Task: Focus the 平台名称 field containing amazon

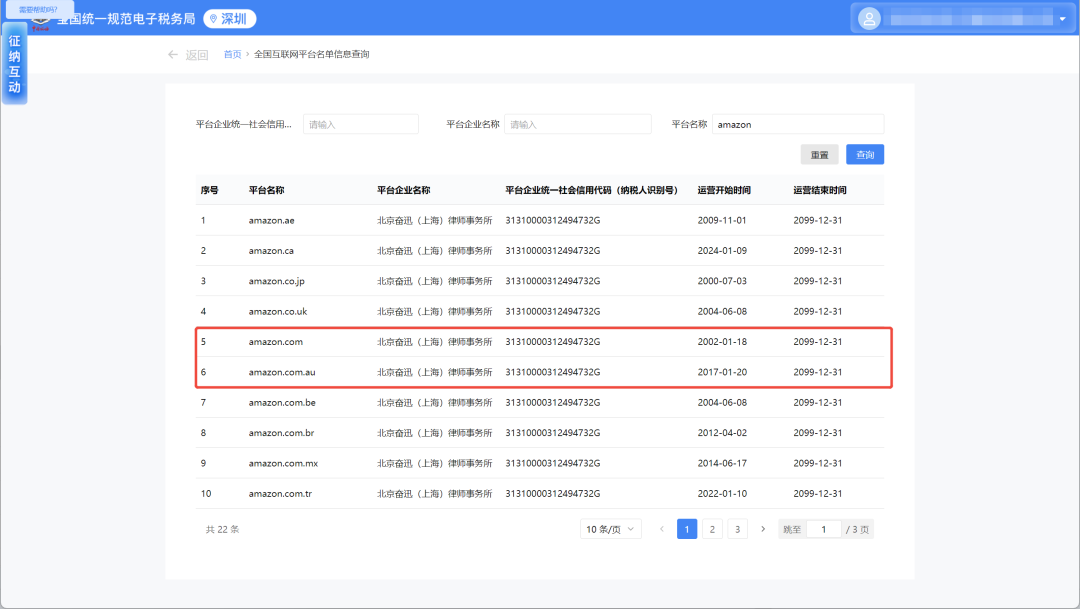Action: 797,124
